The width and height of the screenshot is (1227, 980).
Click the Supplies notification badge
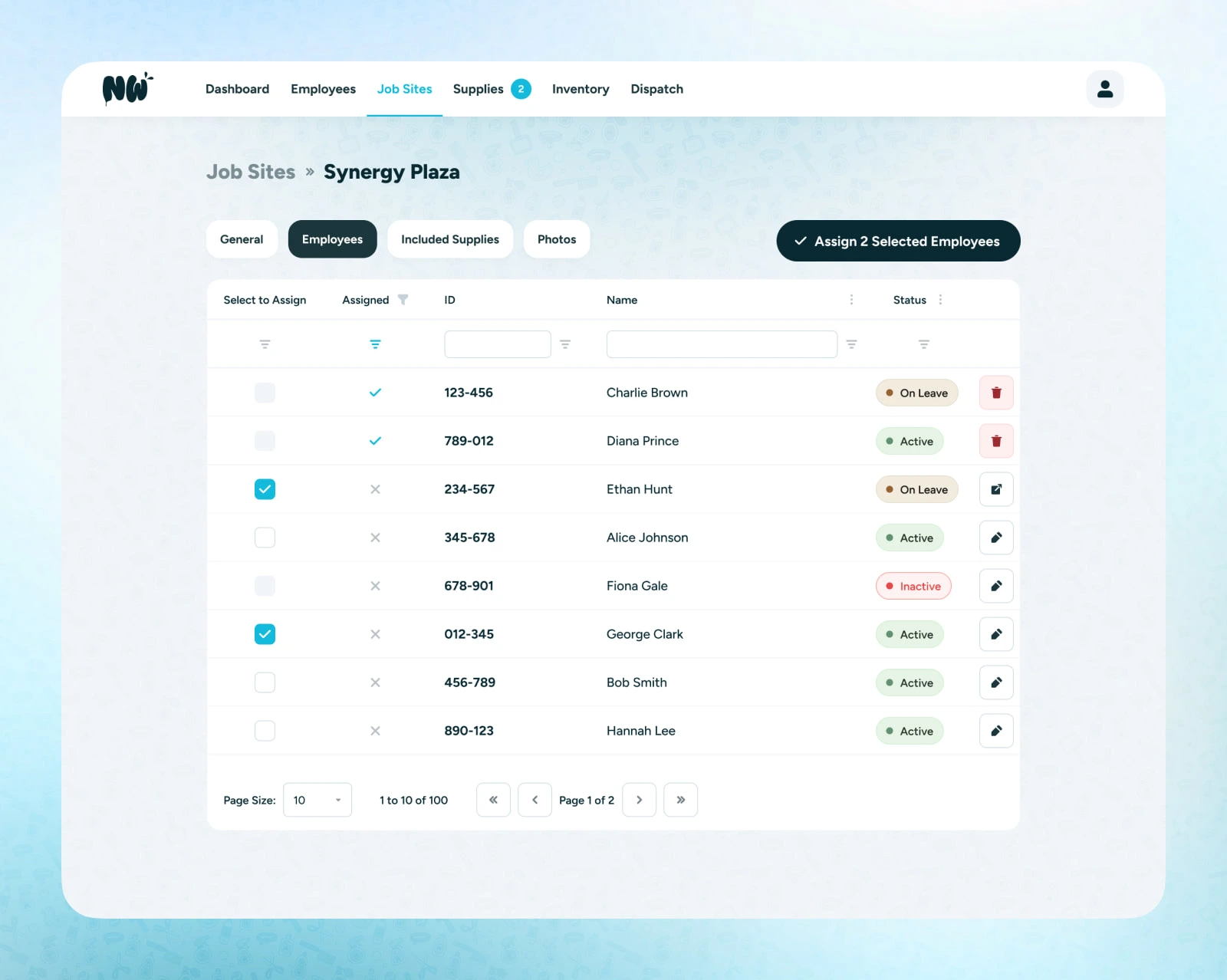tap(521, 89)
